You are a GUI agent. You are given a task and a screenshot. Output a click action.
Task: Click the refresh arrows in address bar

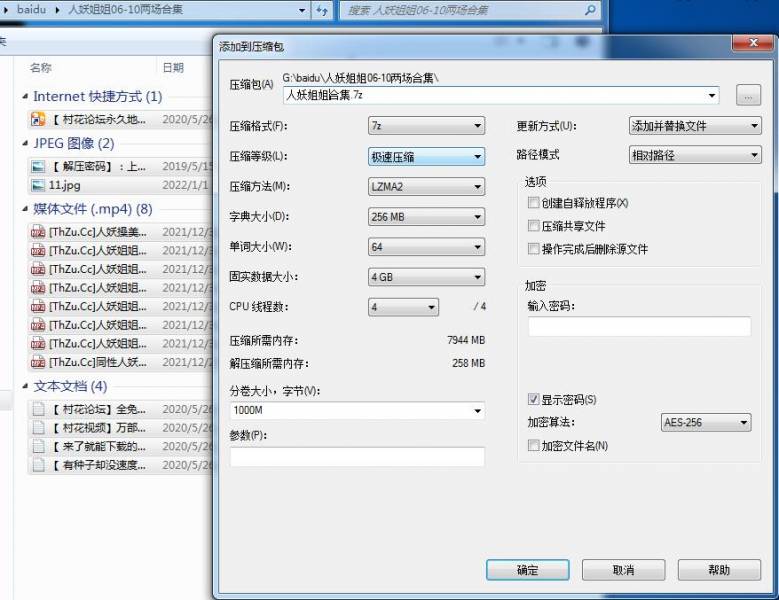click(x=322, y=10)
